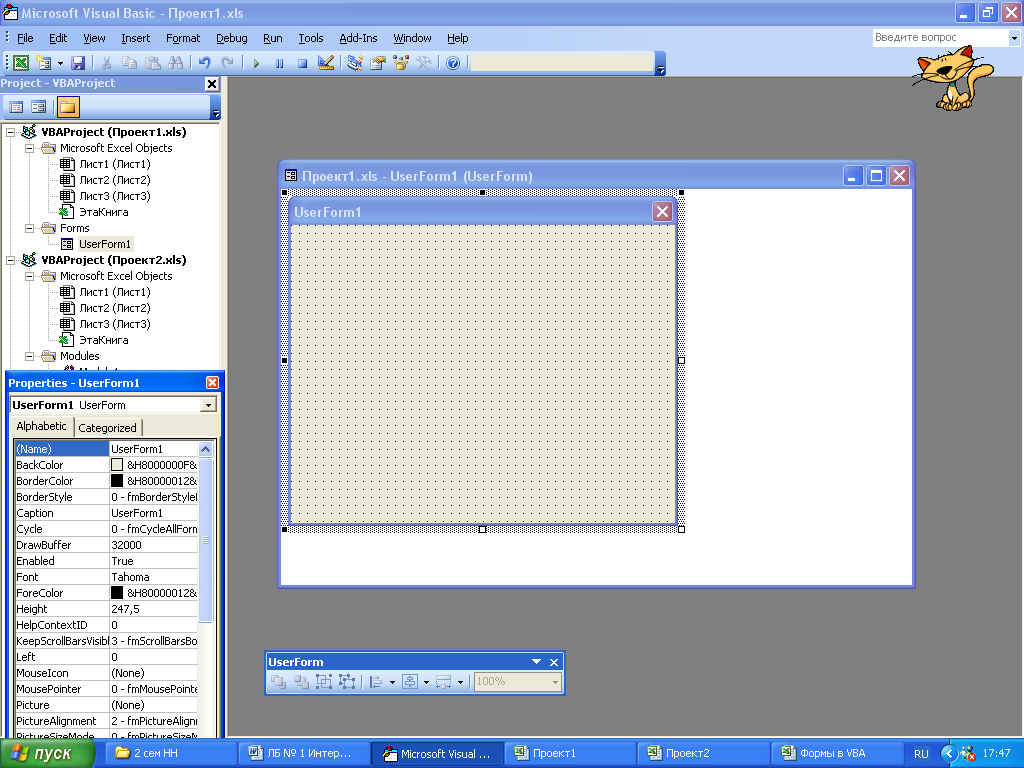Image resolution: width=1024 pixels, height=768 pixels.
Task: Click the BackColor color swatch value
Action: [x=117, y=465]
